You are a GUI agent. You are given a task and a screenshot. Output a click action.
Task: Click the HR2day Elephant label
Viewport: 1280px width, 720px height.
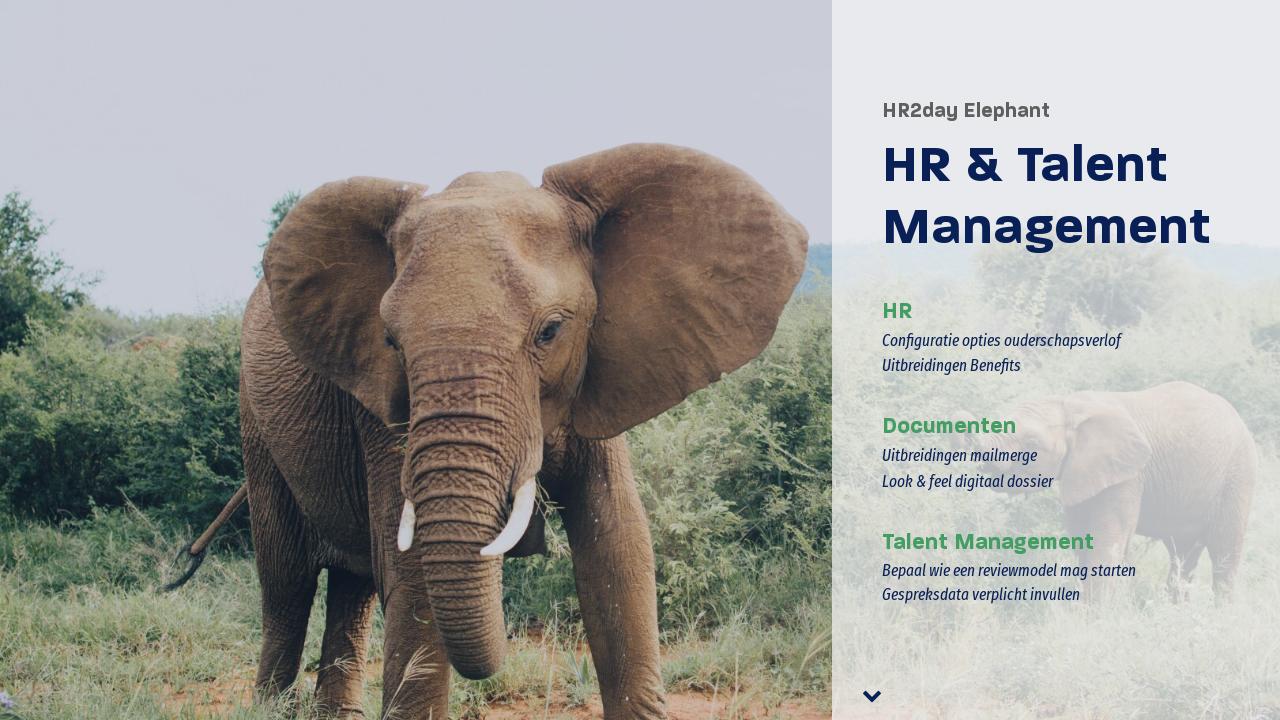point(965,111)
